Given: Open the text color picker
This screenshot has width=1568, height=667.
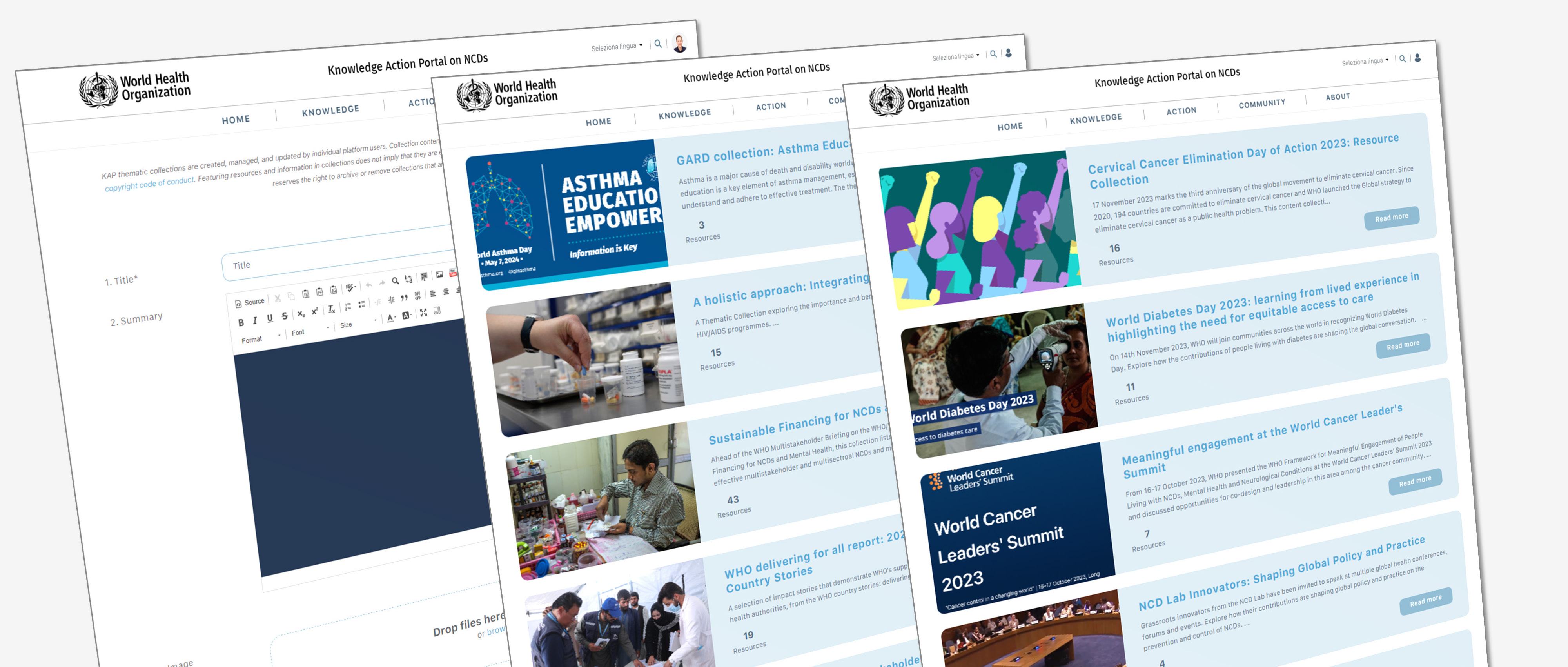Looking at the screenshot, I should coord(391,318).
